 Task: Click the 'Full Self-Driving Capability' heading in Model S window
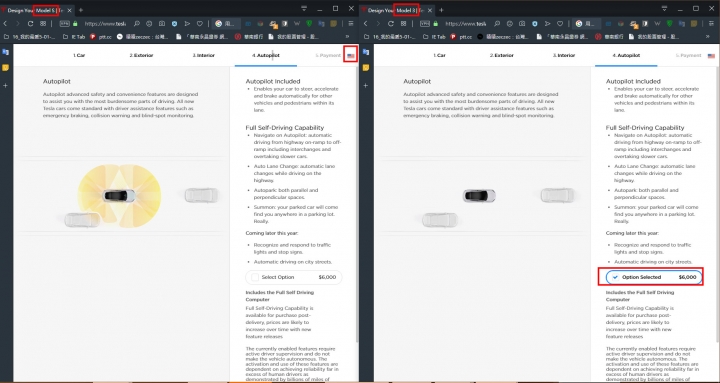(x=285, y=128)
